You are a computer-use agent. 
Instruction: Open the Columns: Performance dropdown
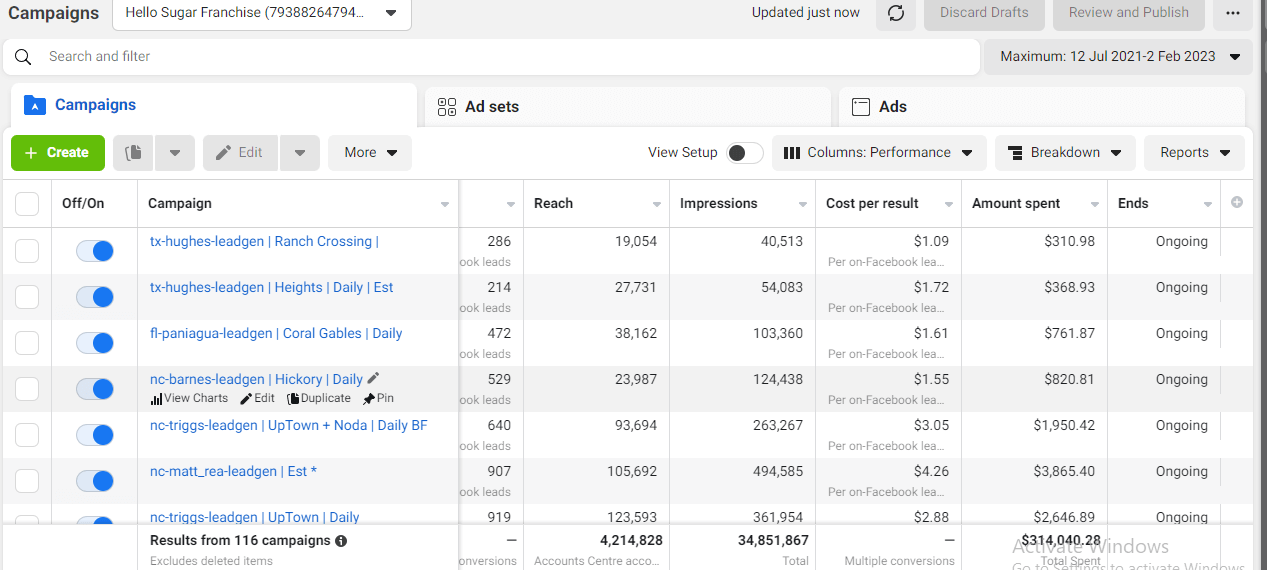(x=878, y=153)
